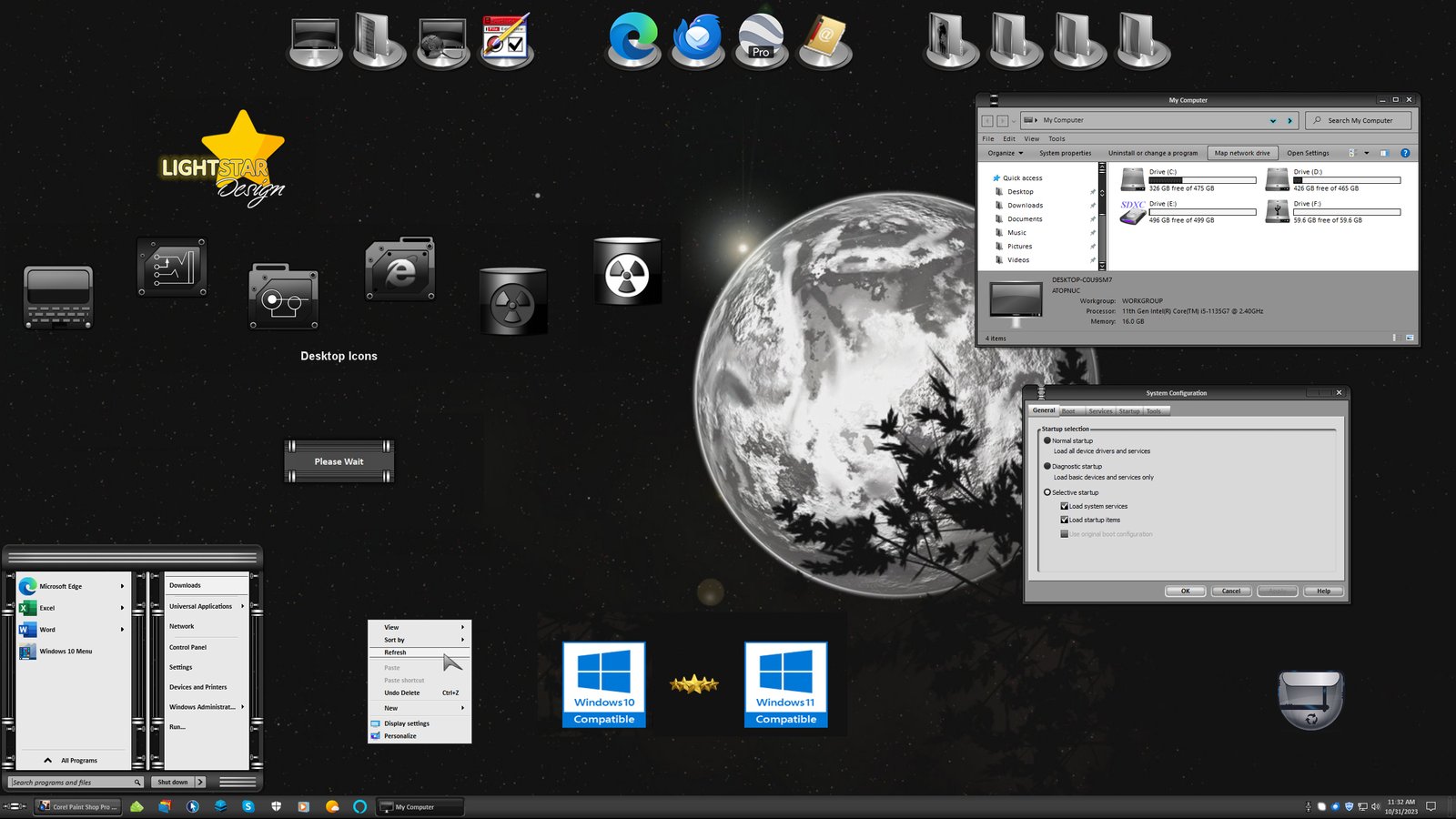This screenshot has height=819, width=1456.
Task: Toggle Load system services checkbox
Action: point(1064,506)
